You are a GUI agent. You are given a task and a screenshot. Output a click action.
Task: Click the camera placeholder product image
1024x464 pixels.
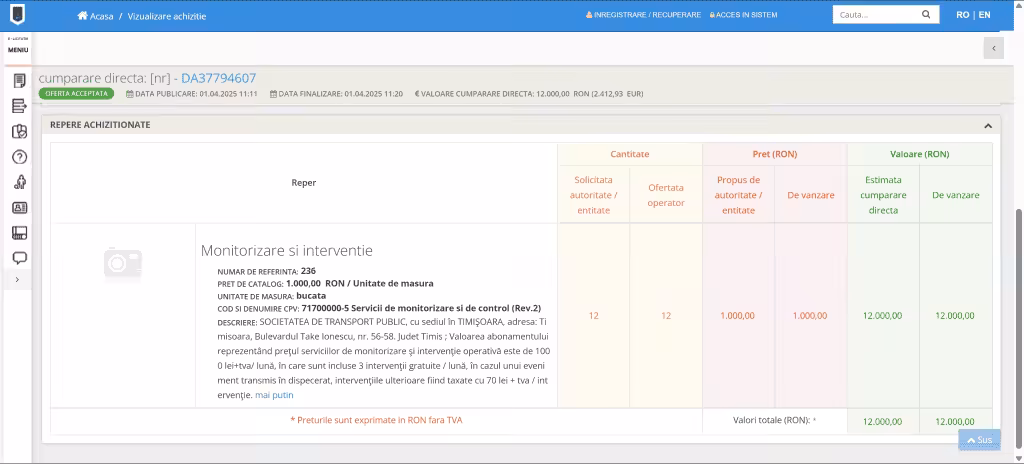(x=123, y=264)
